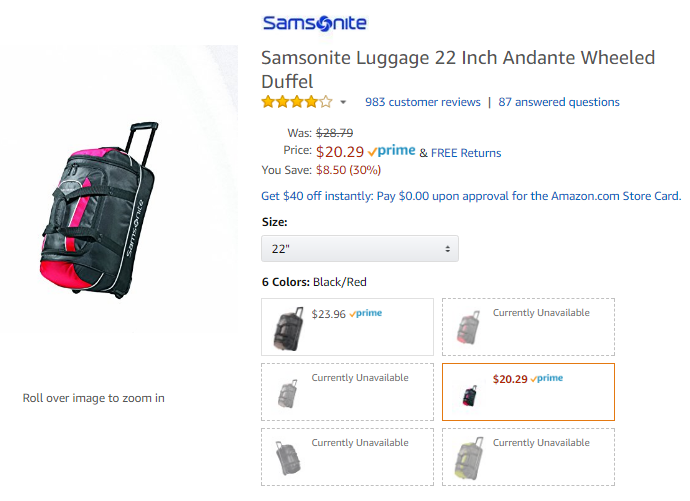View the 87 answered questions

[x=559, y=102]
